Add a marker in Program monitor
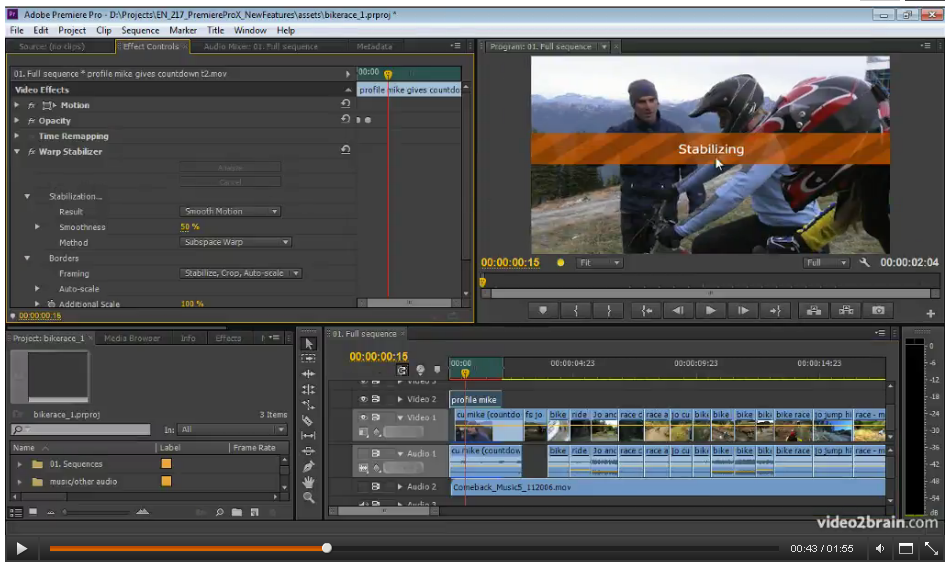The width and height of the screenshot is (949, 569). 543,311
